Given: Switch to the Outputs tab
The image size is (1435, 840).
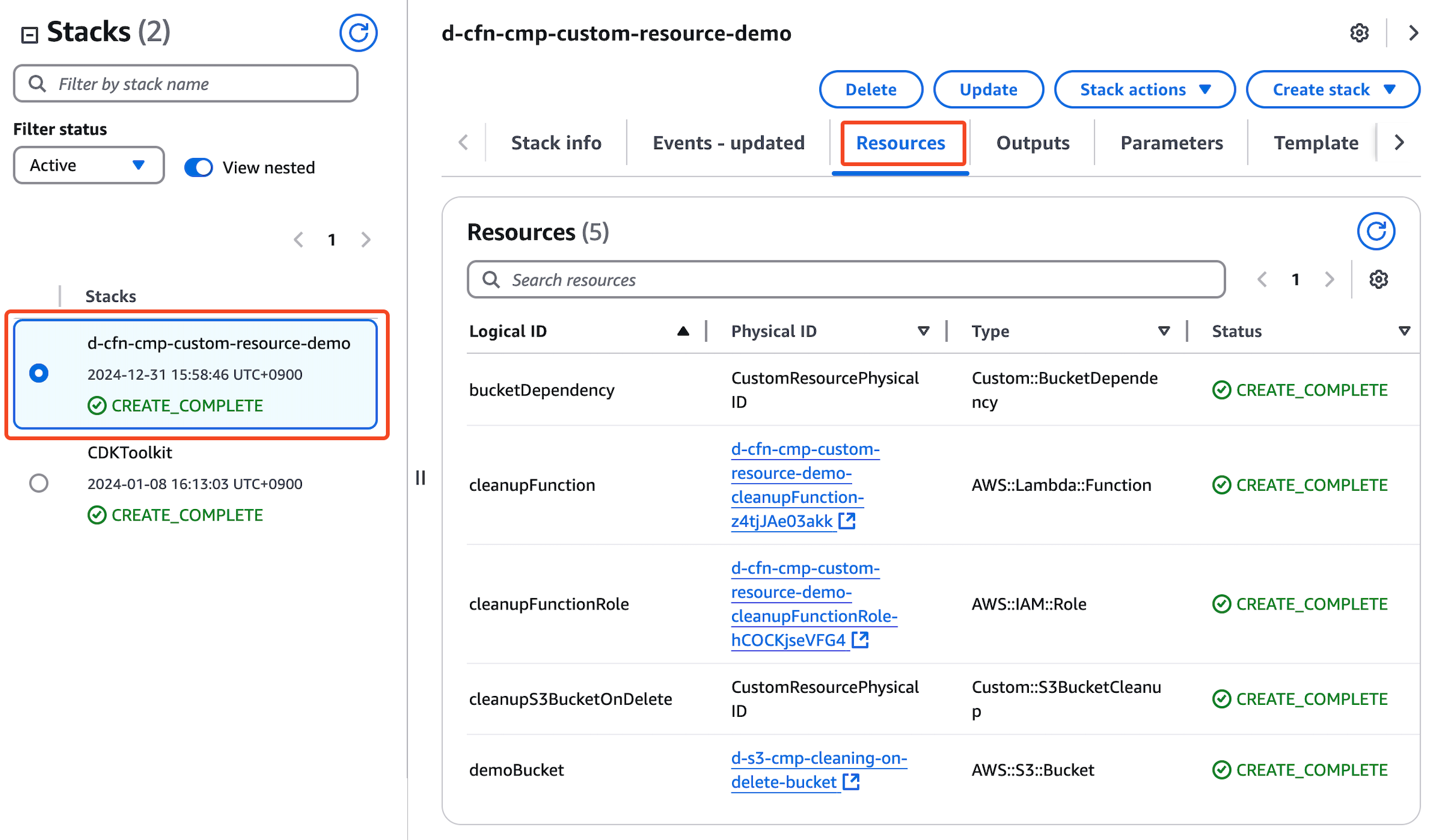Looking at the screenshot, I should click(1033, 143).
